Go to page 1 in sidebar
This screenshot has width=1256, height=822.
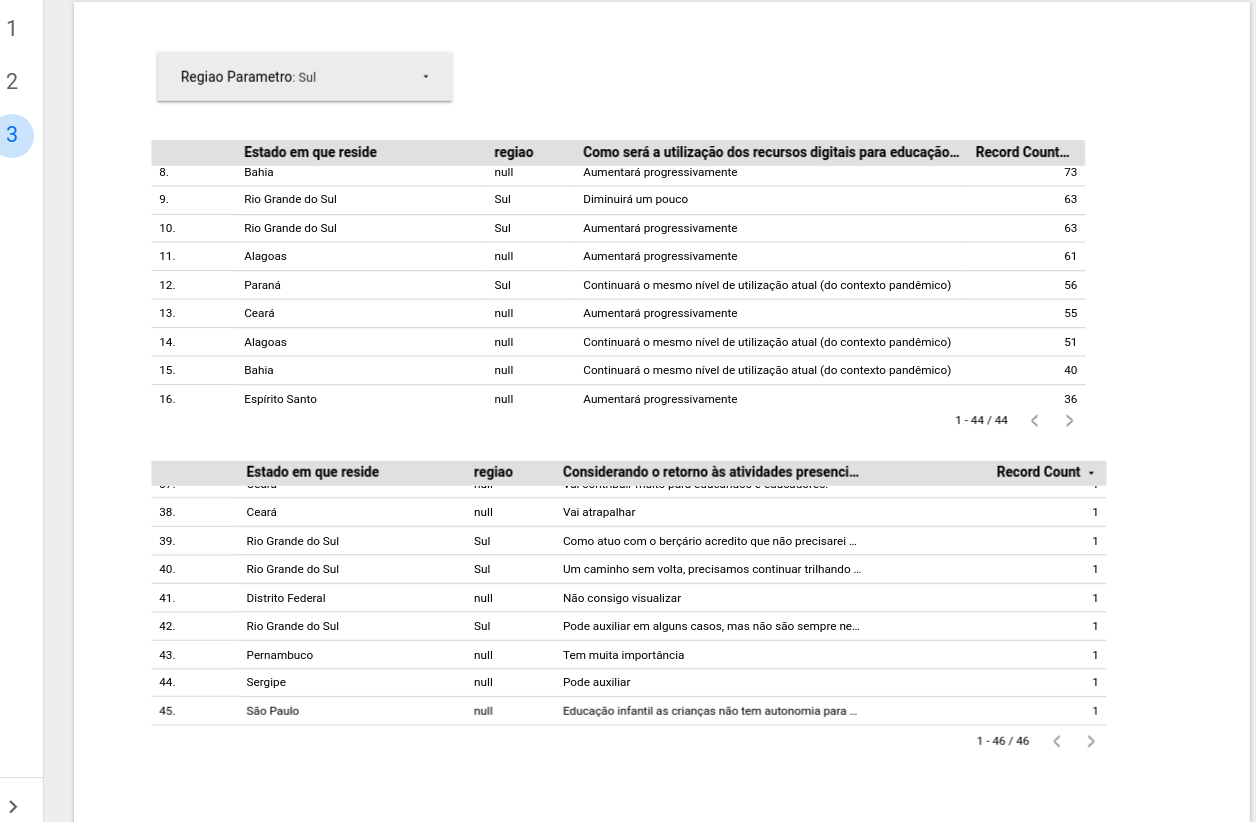pos(12,28)
